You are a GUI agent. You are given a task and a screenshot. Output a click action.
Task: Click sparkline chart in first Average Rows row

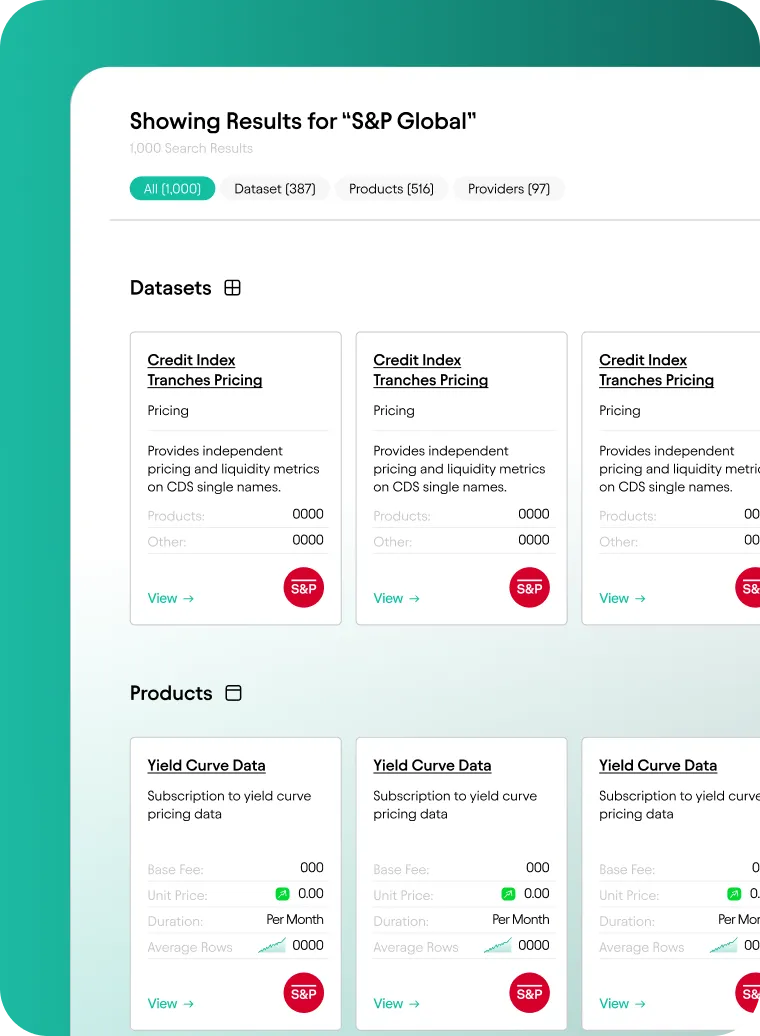pyautogui.click(x=272, y=945)
